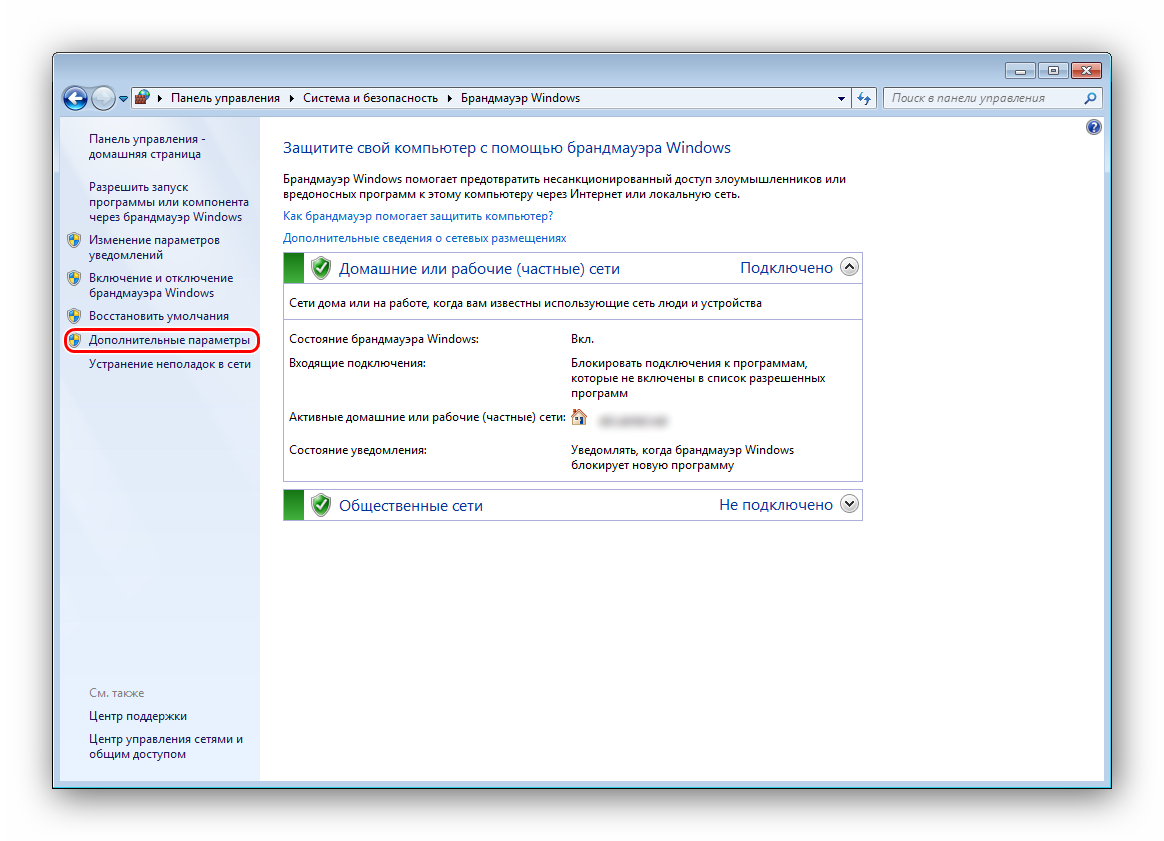Click 'Входящие подключения:' label

click(357, 363)
